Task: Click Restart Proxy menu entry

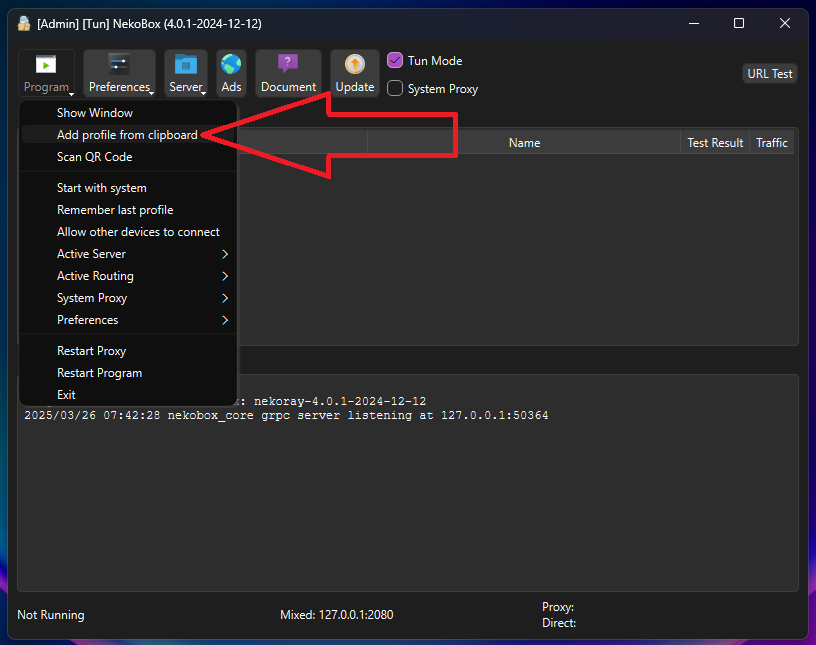Action: [128, 351]
